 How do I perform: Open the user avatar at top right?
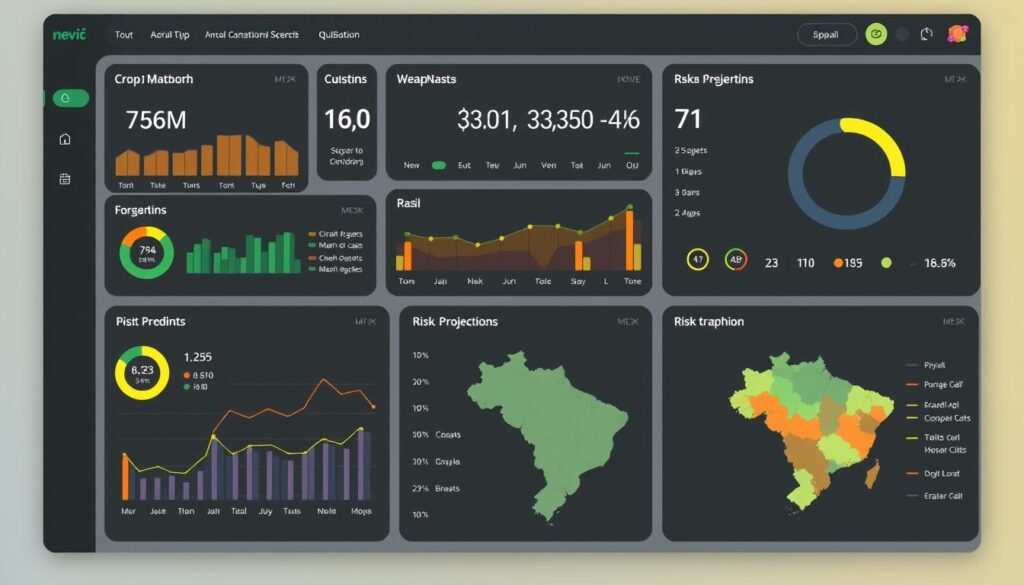(x=959, y=33)
